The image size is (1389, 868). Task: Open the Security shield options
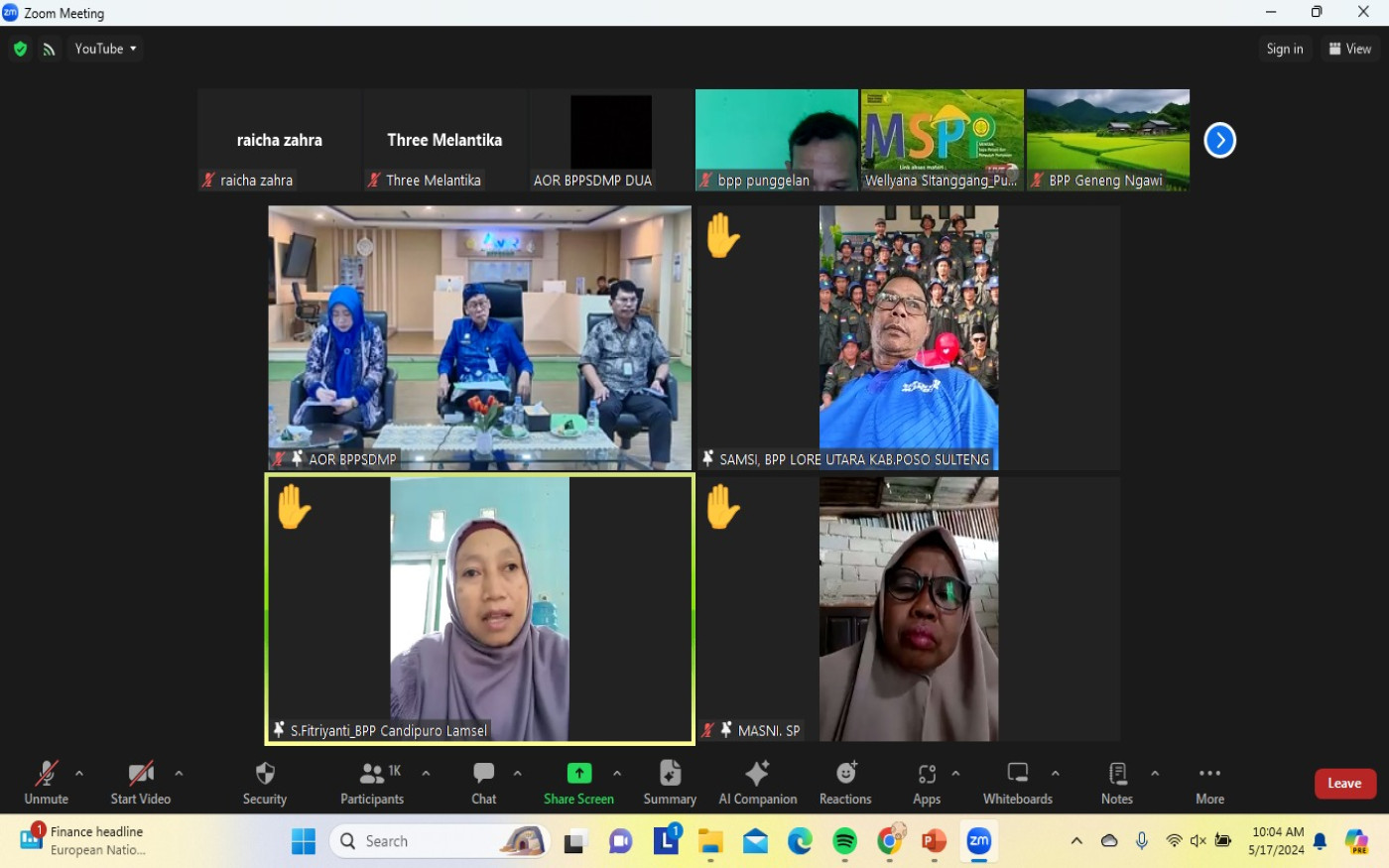point(264,783)
